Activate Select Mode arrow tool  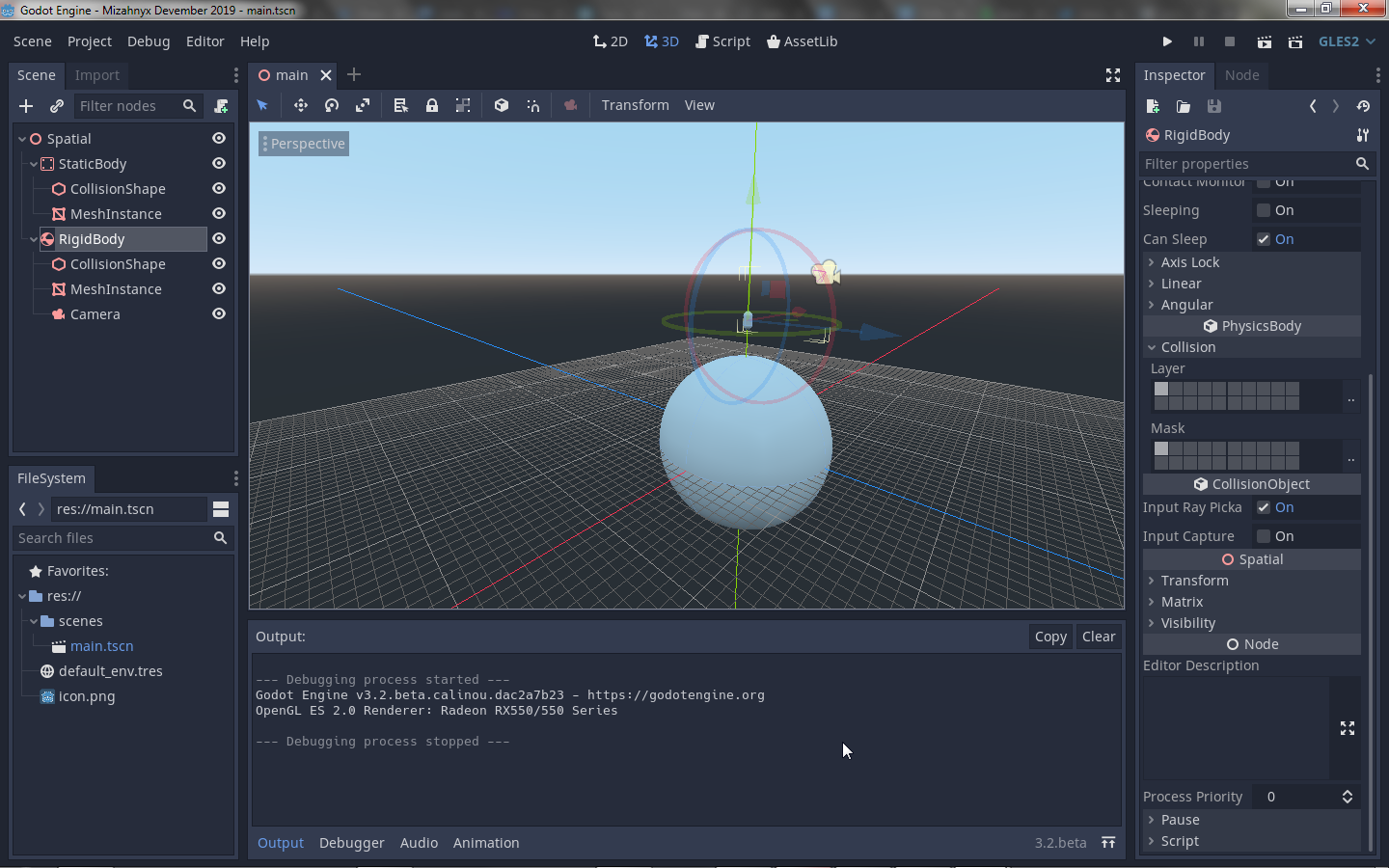(262, 105)
